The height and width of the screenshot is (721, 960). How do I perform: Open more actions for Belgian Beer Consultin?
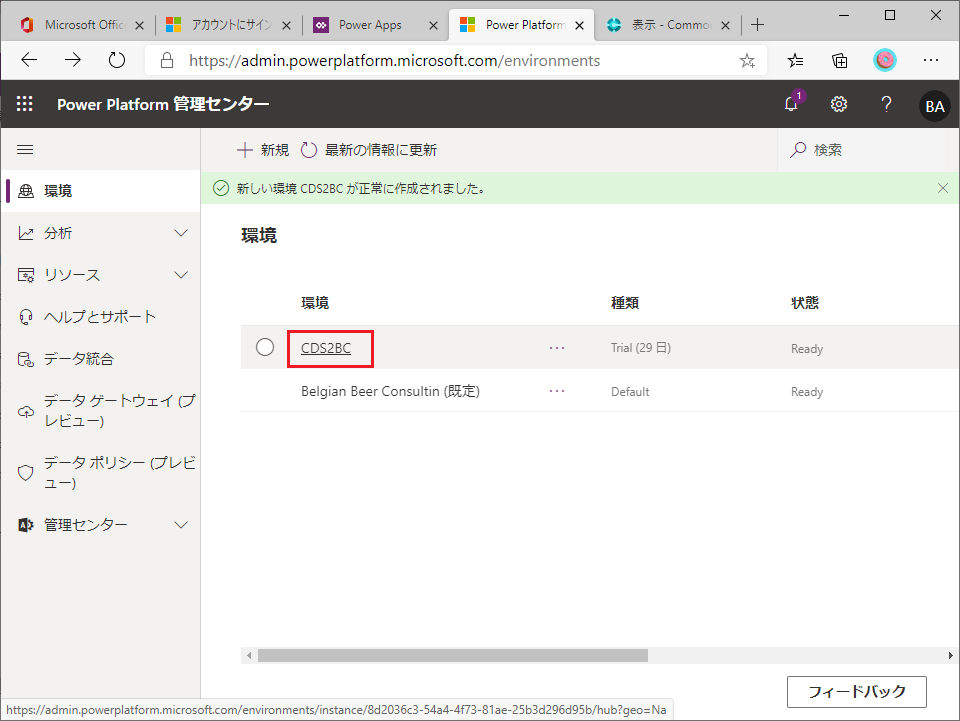tap(557, 391)
